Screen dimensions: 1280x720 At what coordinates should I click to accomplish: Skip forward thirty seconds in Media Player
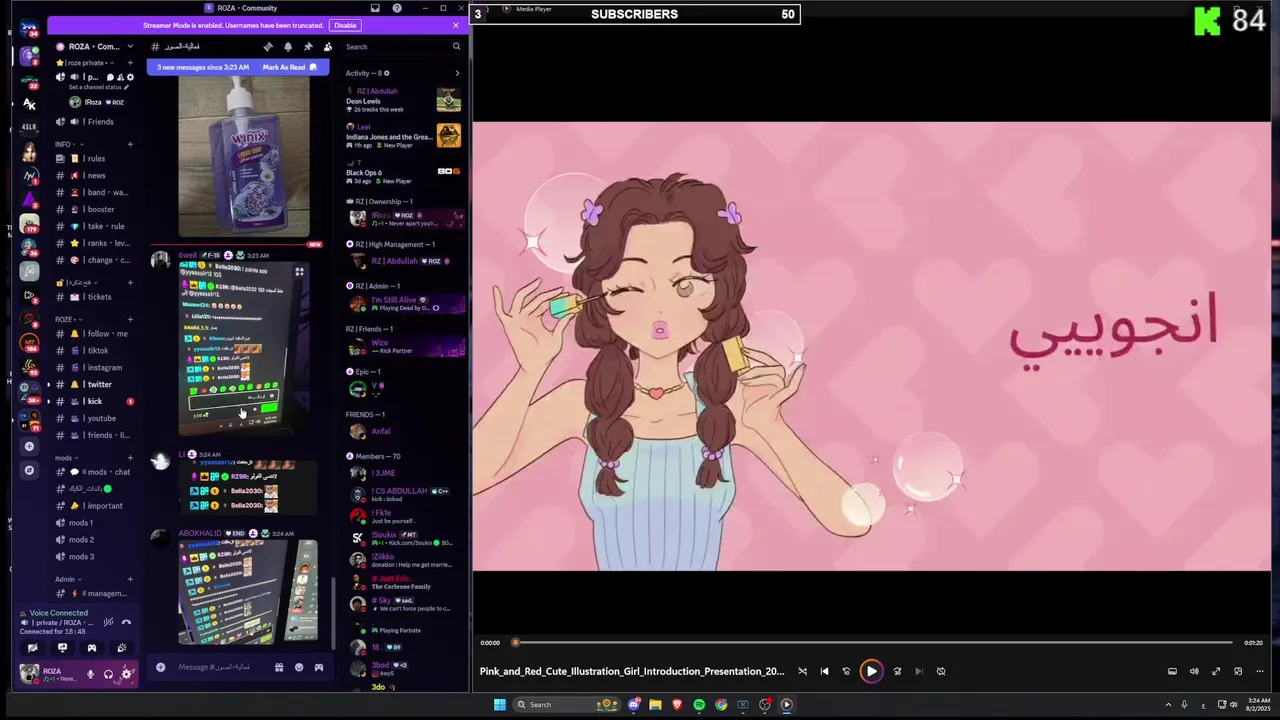point(897,671)
